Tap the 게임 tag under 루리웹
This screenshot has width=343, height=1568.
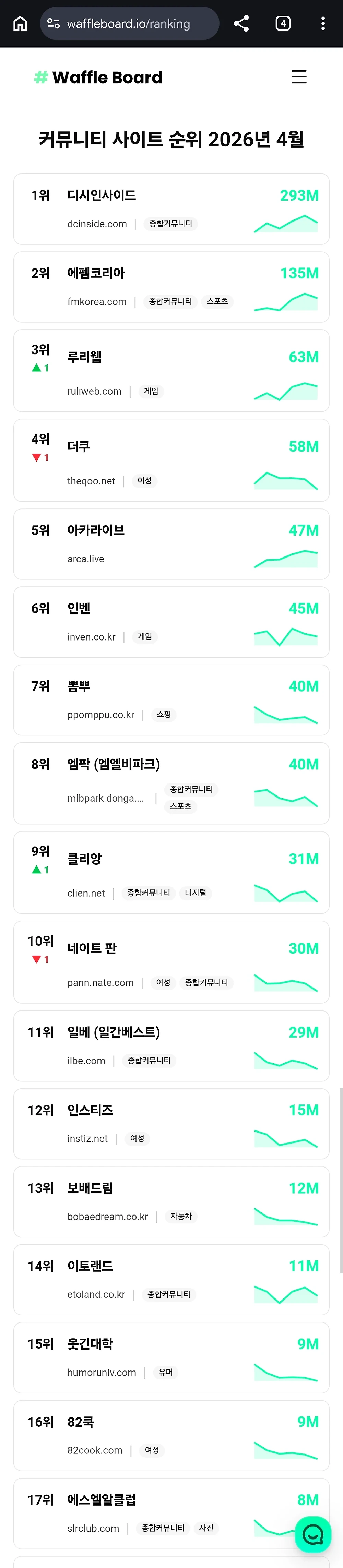(151, 391)
